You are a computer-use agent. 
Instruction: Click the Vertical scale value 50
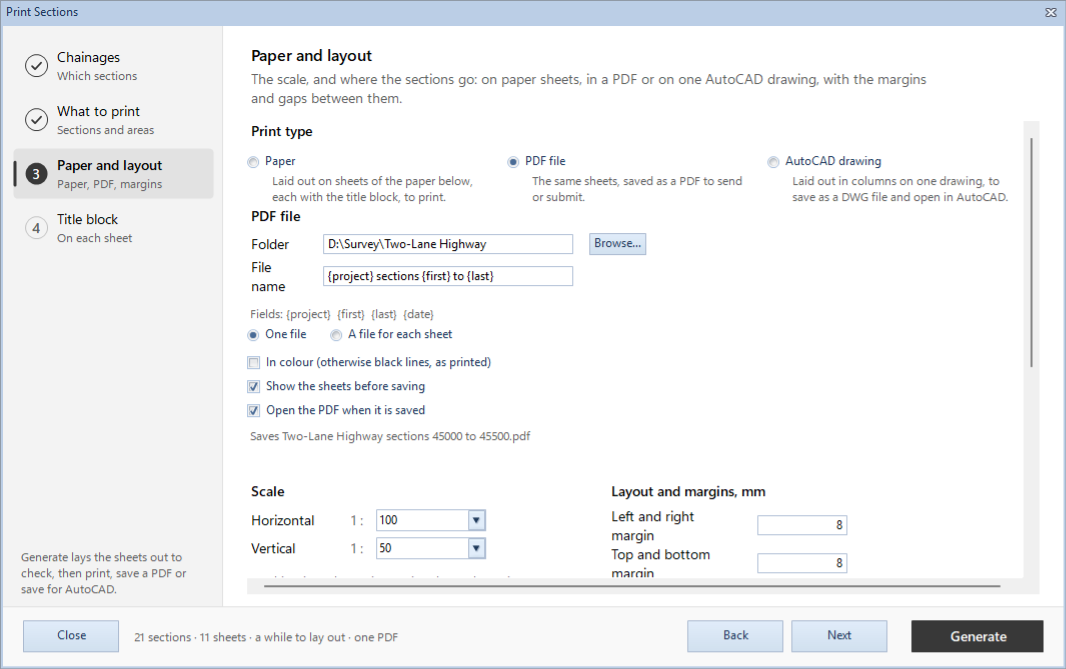tap(422, 548)
